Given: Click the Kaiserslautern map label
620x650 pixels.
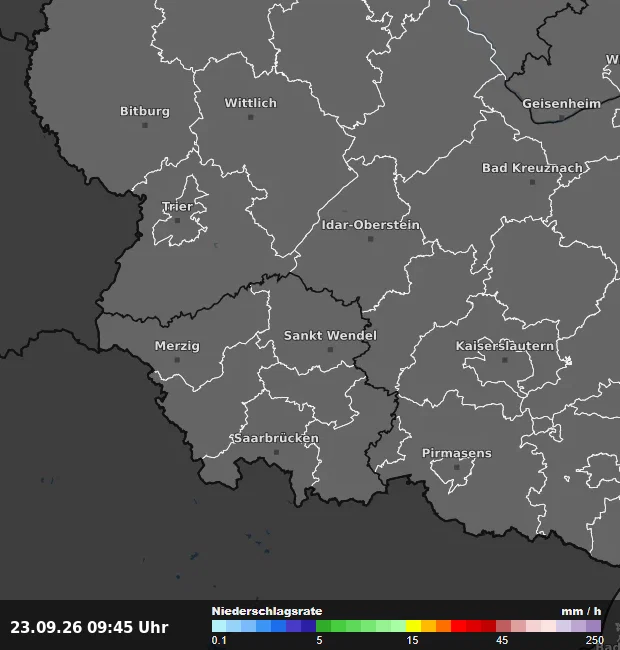Looking at the screenshot, I should click(x=505, y=346).
